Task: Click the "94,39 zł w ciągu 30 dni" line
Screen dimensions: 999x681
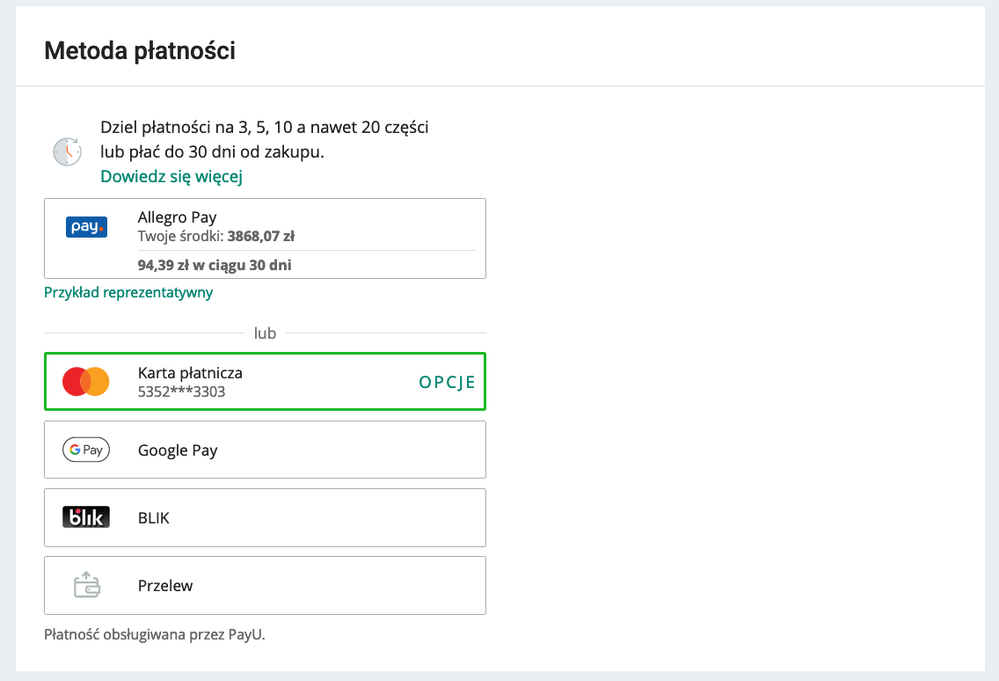Action: point(215,265)
